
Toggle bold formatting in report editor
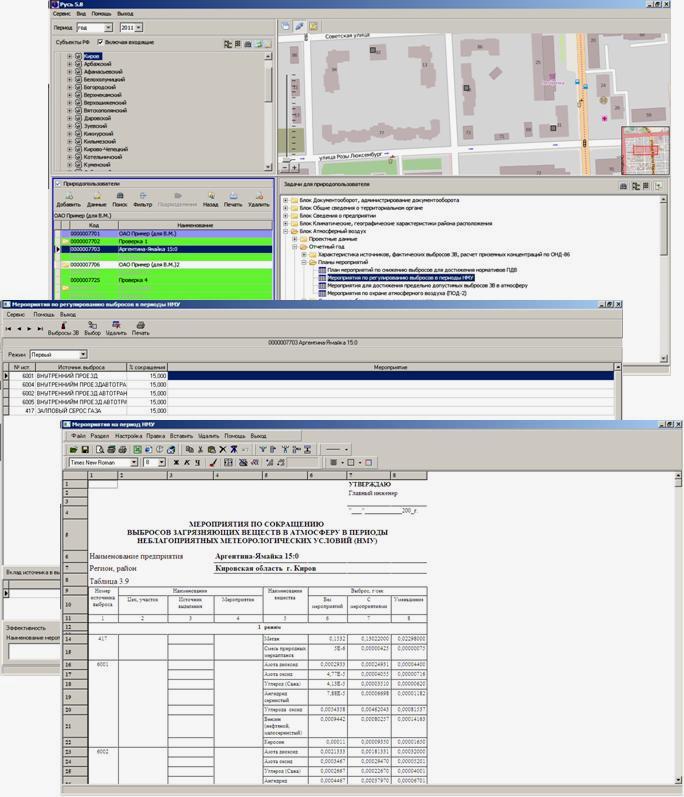click(176, 463)
